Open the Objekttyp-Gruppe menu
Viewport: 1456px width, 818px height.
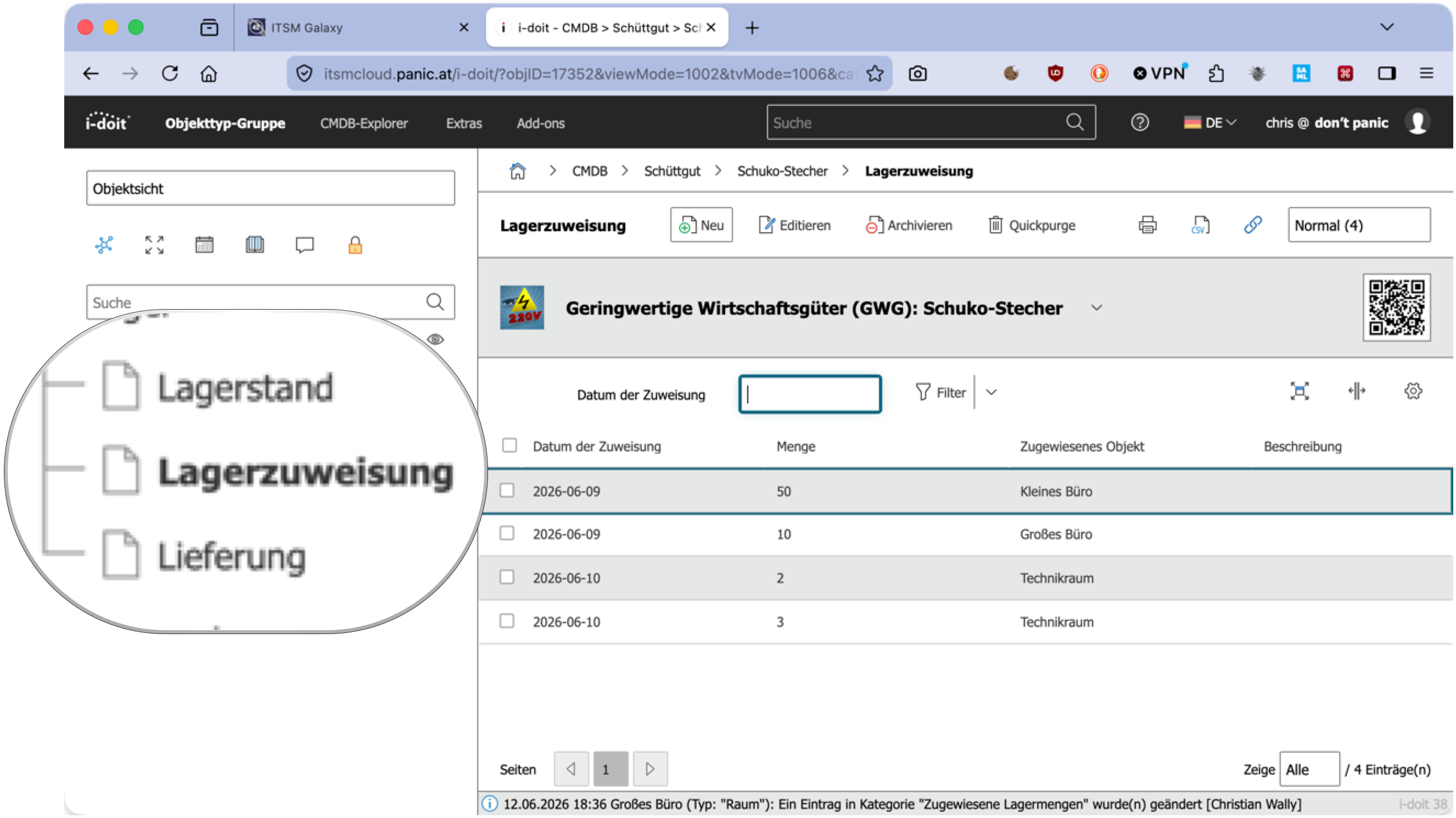(225, 122)
